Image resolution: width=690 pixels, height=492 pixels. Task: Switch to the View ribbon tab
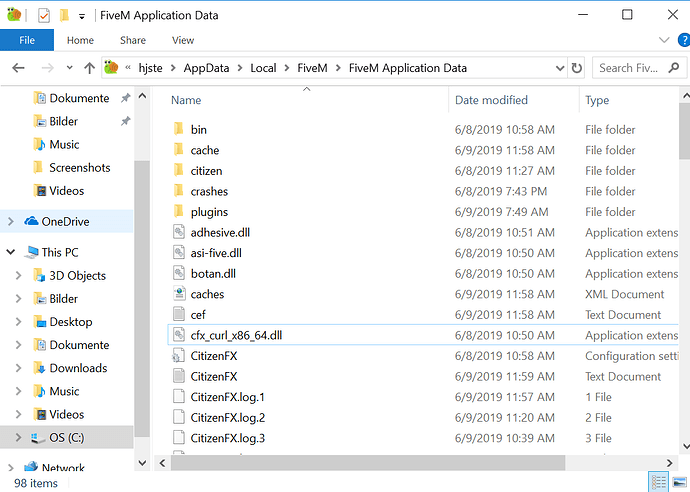pos(183,40)
